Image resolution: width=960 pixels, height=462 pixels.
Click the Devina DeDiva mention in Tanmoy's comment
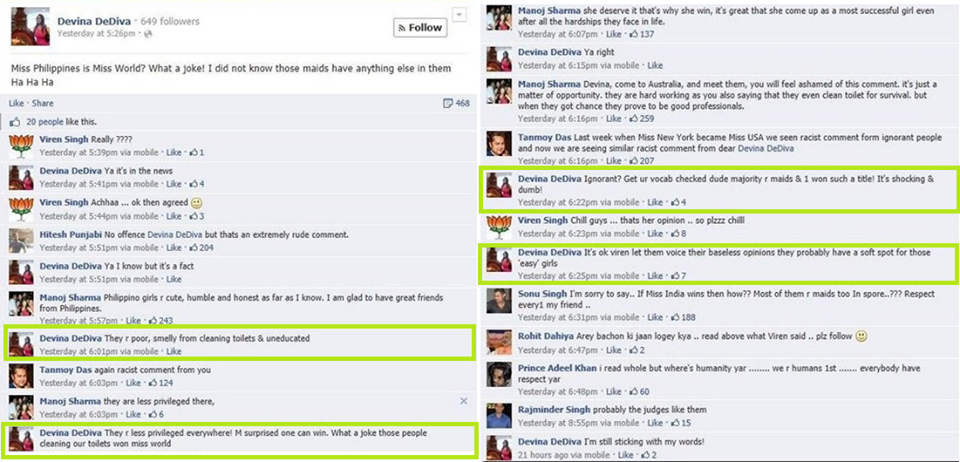coord(766,148)
